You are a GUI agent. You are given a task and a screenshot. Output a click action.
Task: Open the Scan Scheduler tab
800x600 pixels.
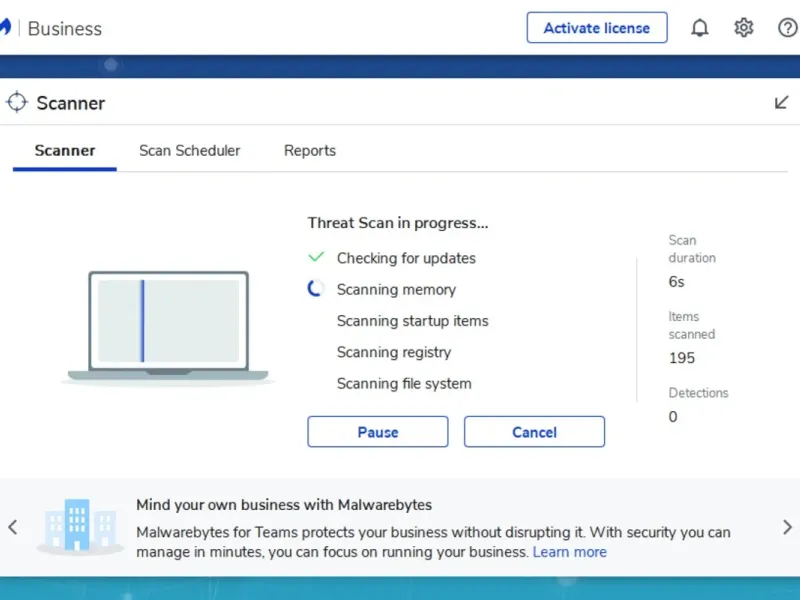click(x=189, y=151)
